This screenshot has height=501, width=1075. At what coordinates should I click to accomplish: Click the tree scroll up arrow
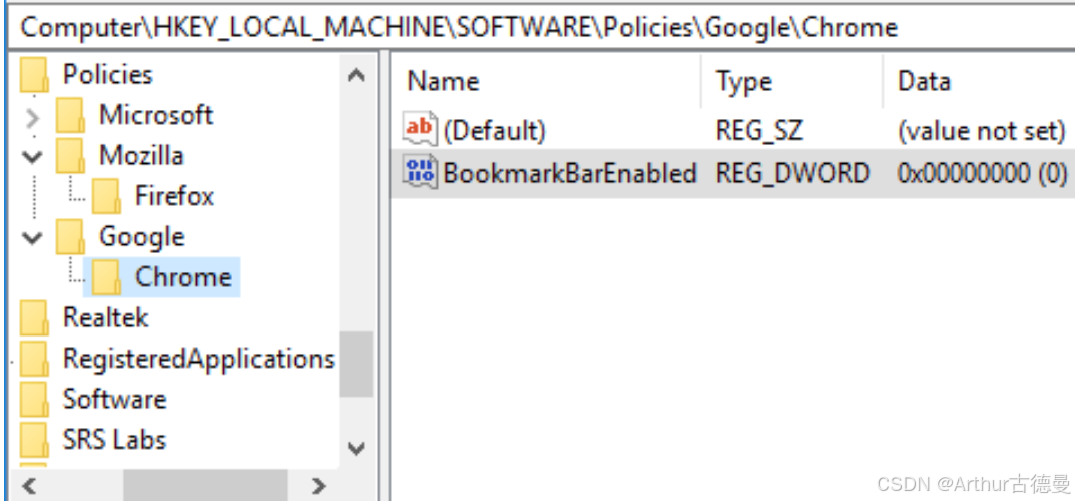point(356,75)
